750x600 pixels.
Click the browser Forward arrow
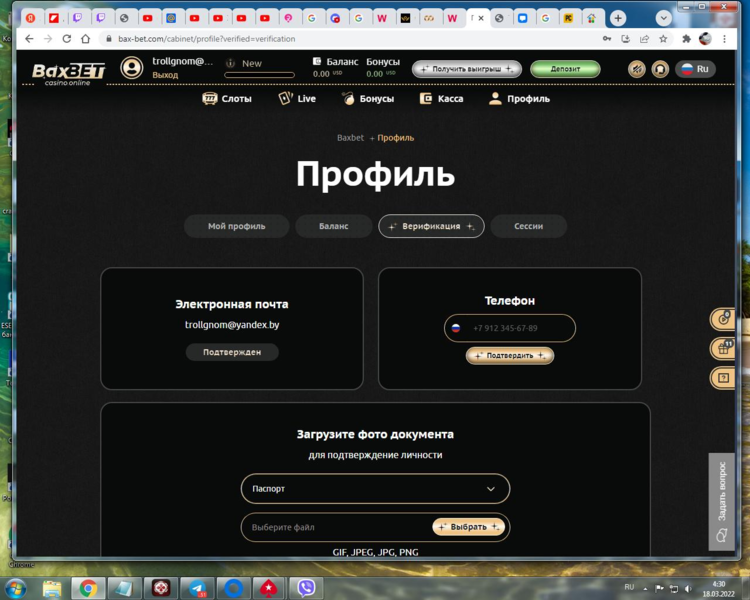(x=48, y=39)
